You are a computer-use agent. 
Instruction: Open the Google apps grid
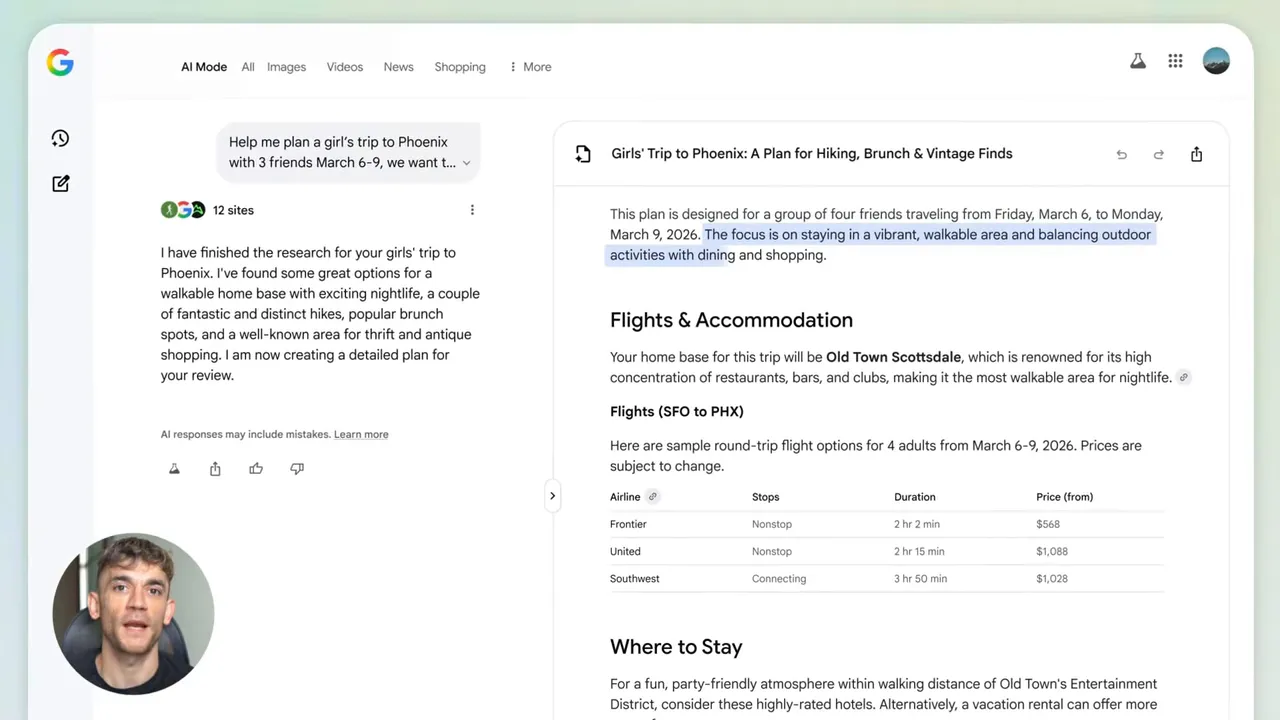point(1175,61)
